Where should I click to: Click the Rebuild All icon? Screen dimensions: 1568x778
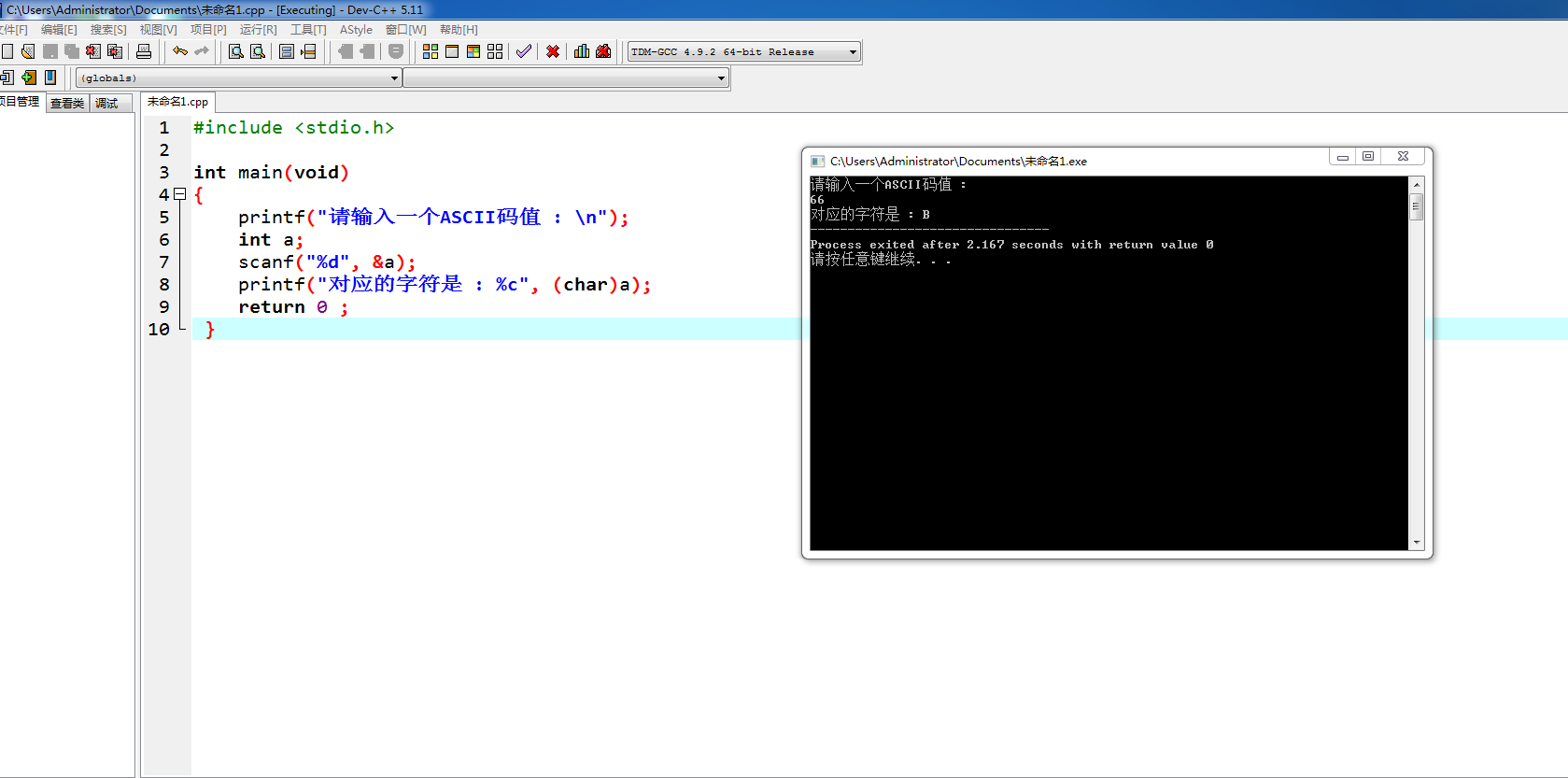[x=495, y=51]
